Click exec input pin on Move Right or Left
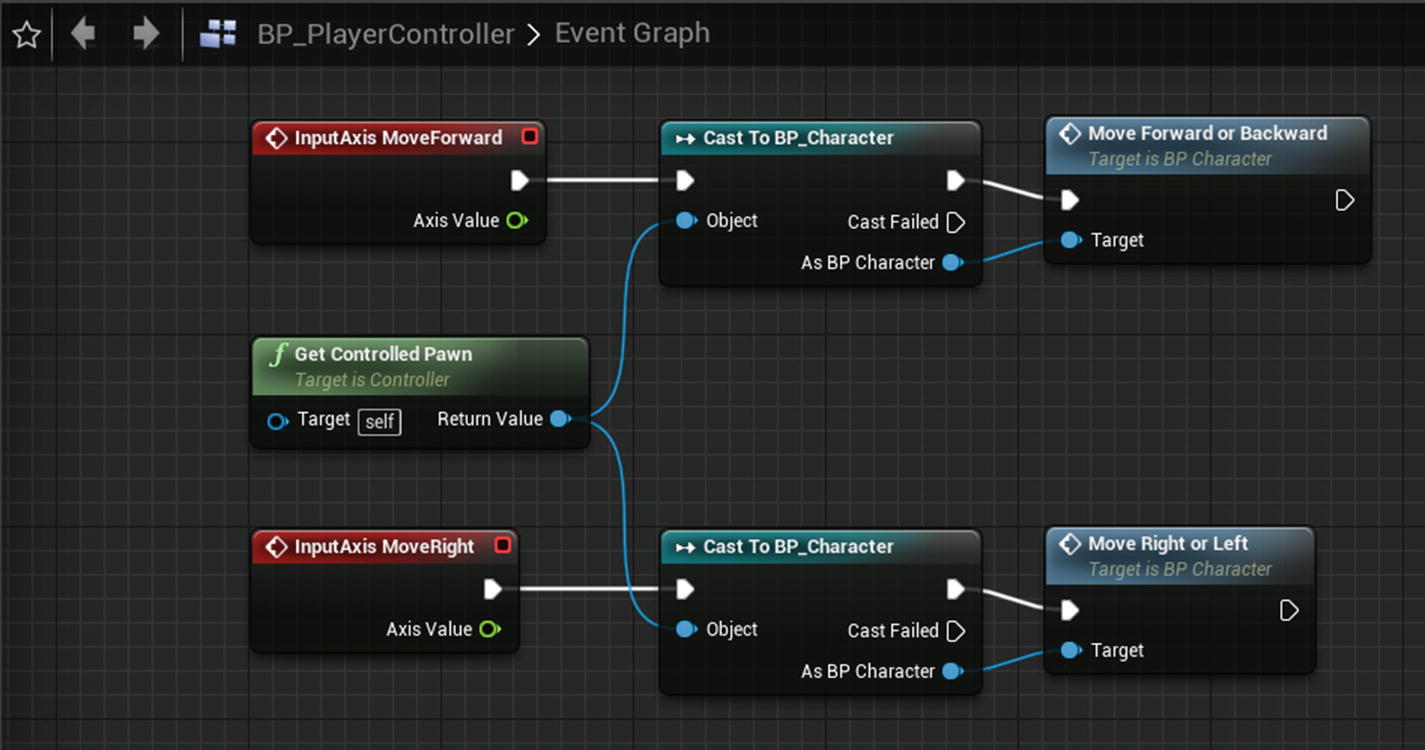 1070,609
